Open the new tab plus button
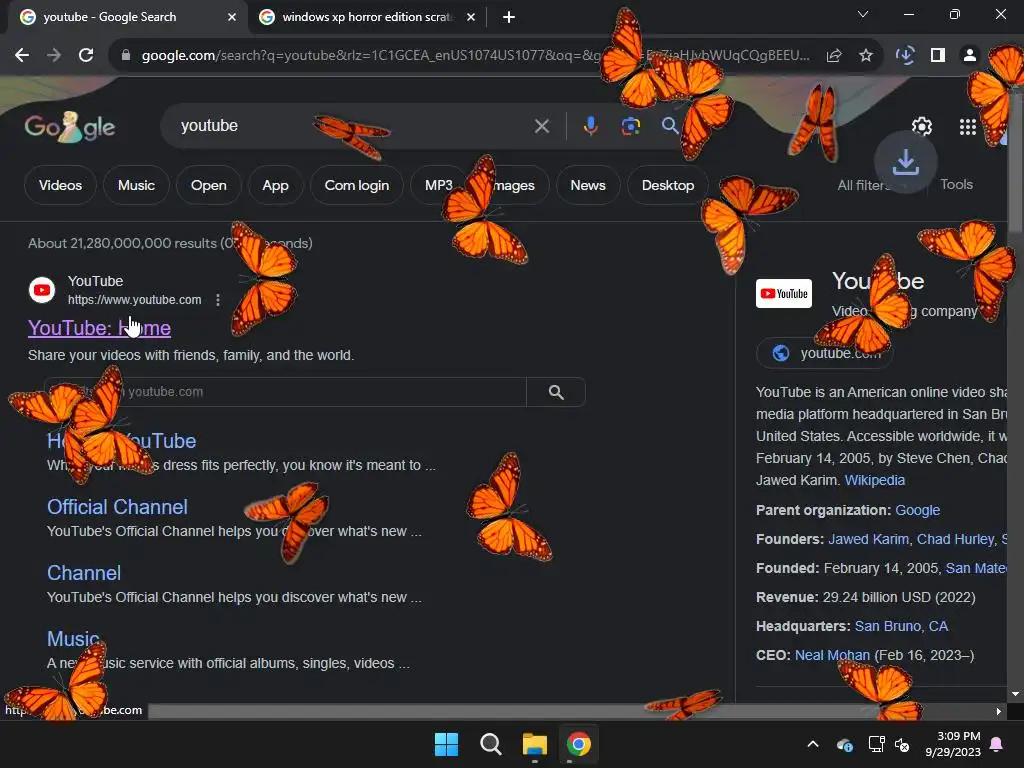 (509, 17)
